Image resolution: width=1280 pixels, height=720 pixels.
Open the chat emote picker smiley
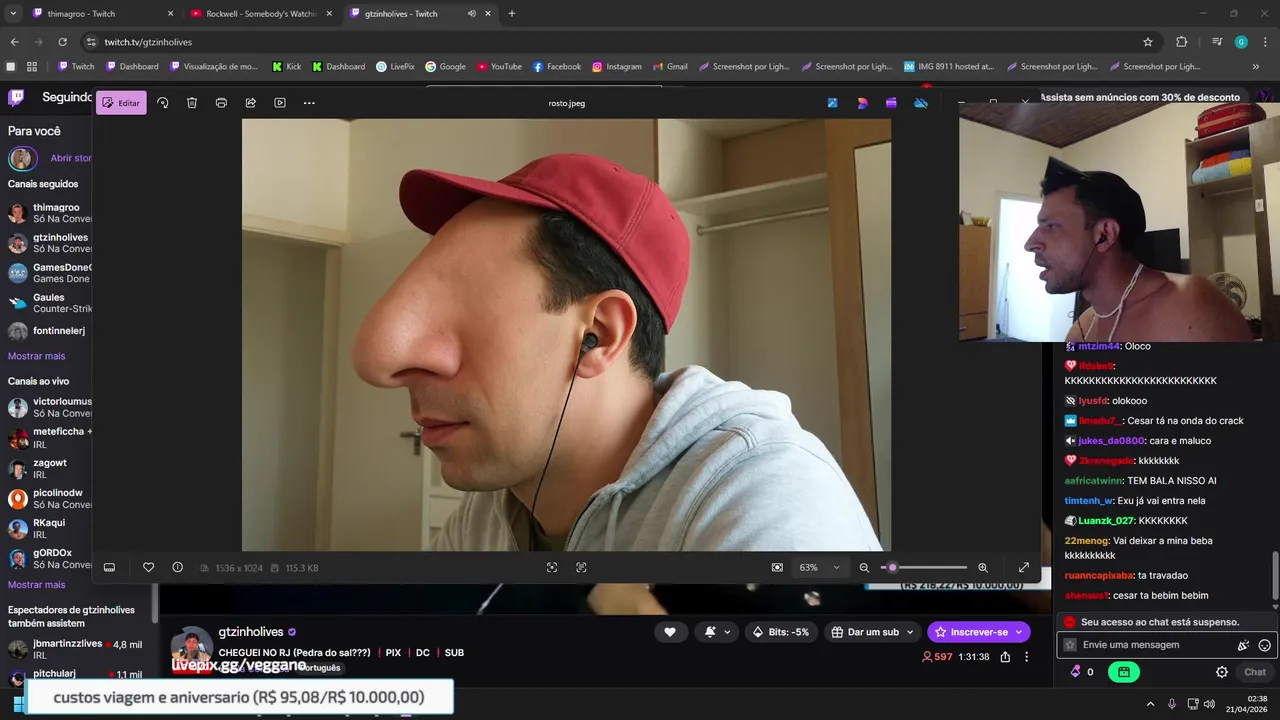tap(1265, 645)
